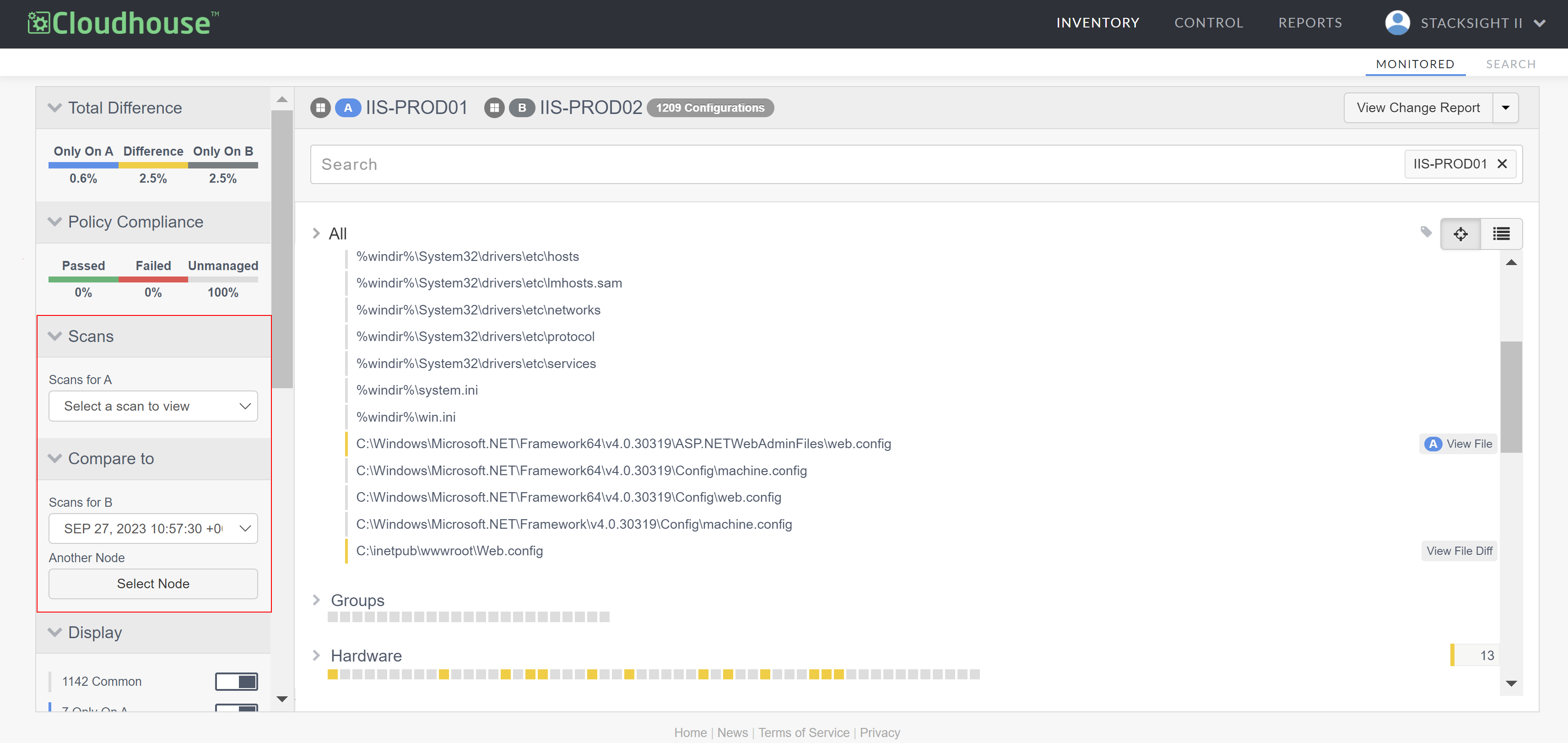This screenshot has height=743, width=1568.
Task: Select the drivers\etc\networks file entry
Action: (478, 310)
